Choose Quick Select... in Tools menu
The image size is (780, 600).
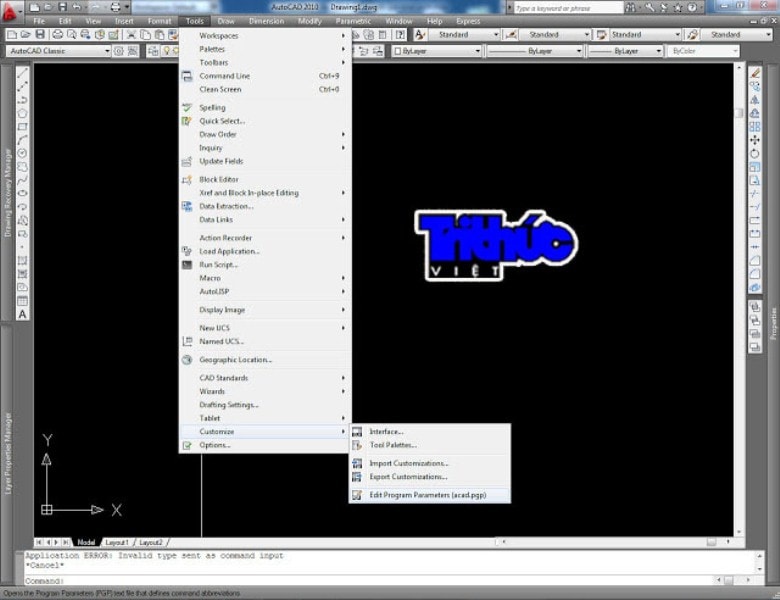point(265,121)
